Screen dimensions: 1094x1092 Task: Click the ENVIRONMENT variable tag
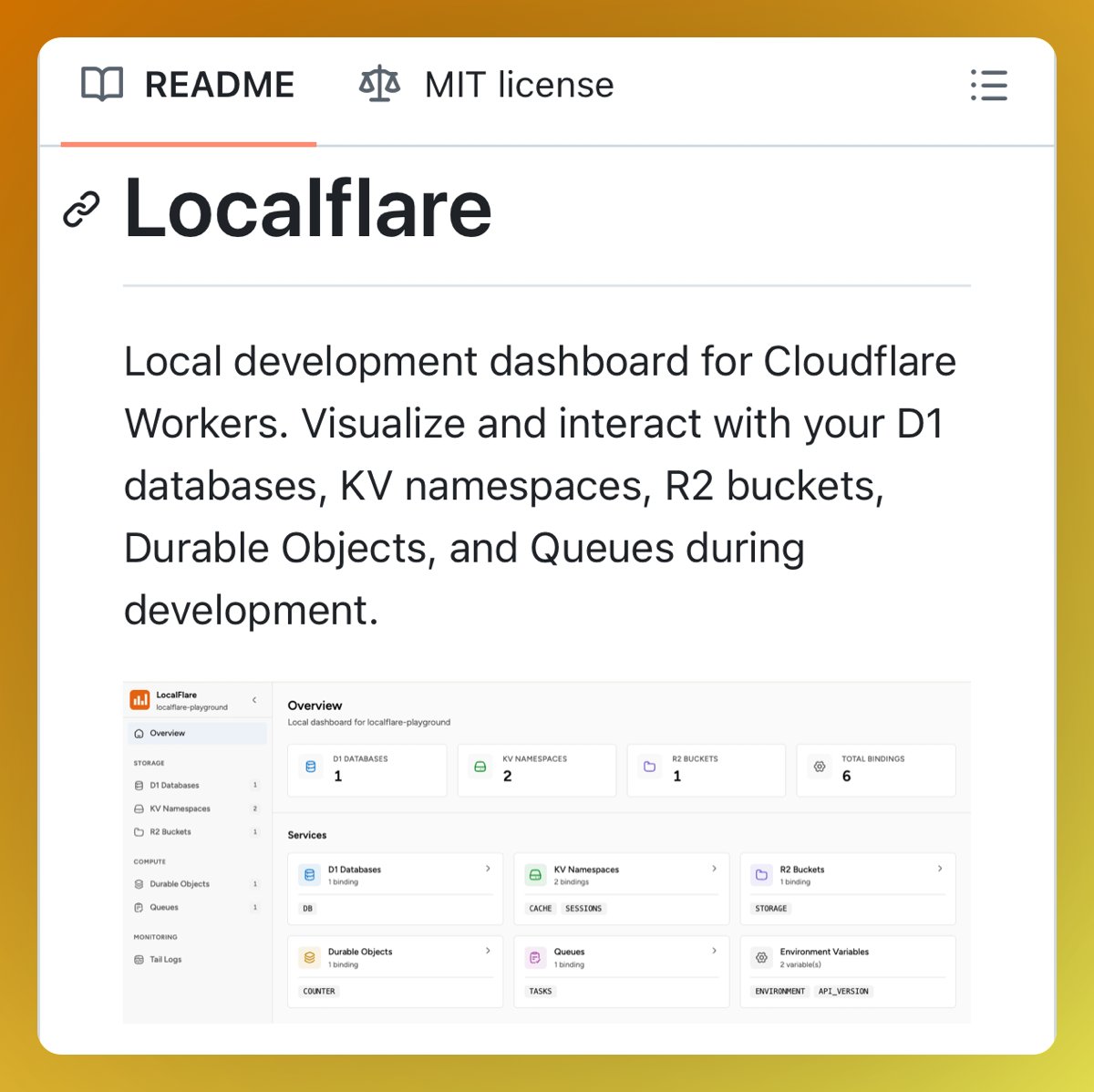780,991
